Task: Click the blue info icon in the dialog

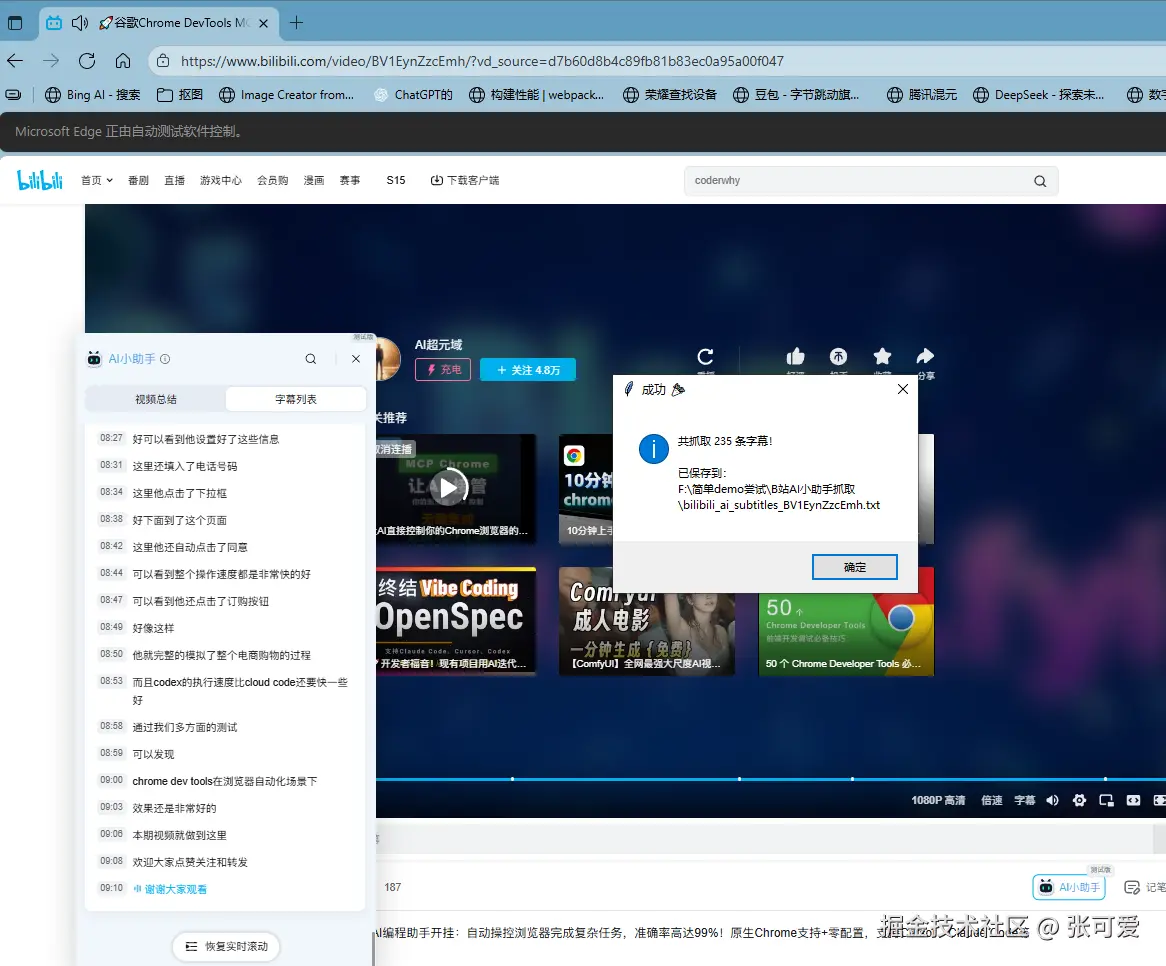Action: [x=654, y=449]
